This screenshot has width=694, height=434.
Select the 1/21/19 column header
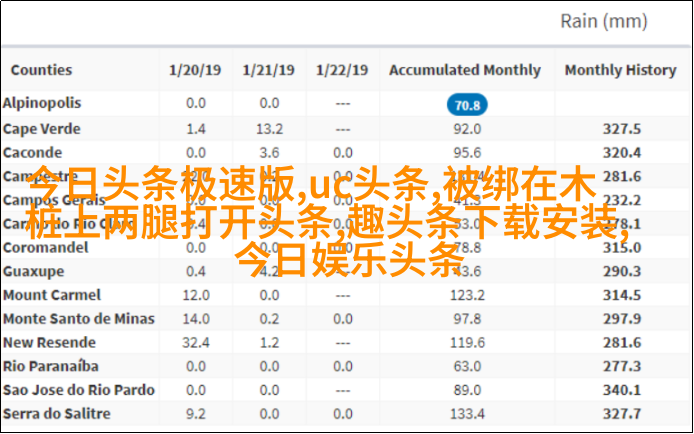(268, 70)
